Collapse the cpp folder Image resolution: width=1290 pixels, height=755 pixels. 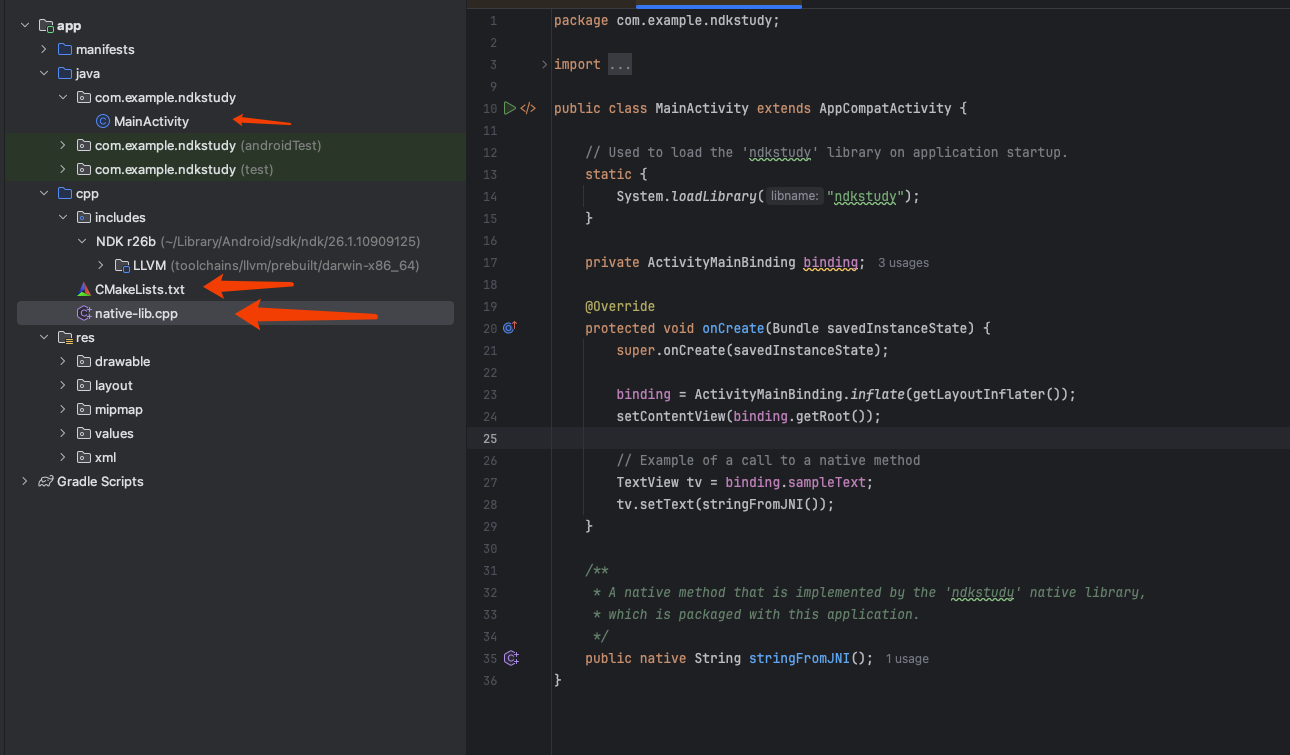pos(44,193)
